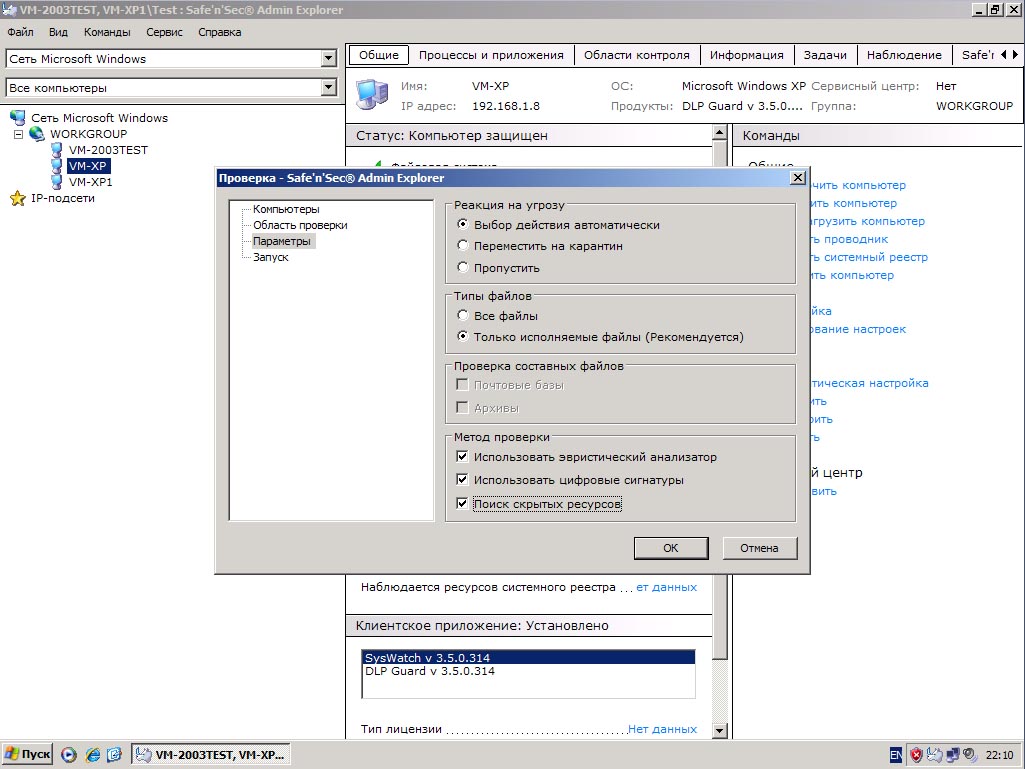Screen dimensions: 1025x769
Task: Click the Microsoft Windows network tree icon
Action: pos(18,118)
